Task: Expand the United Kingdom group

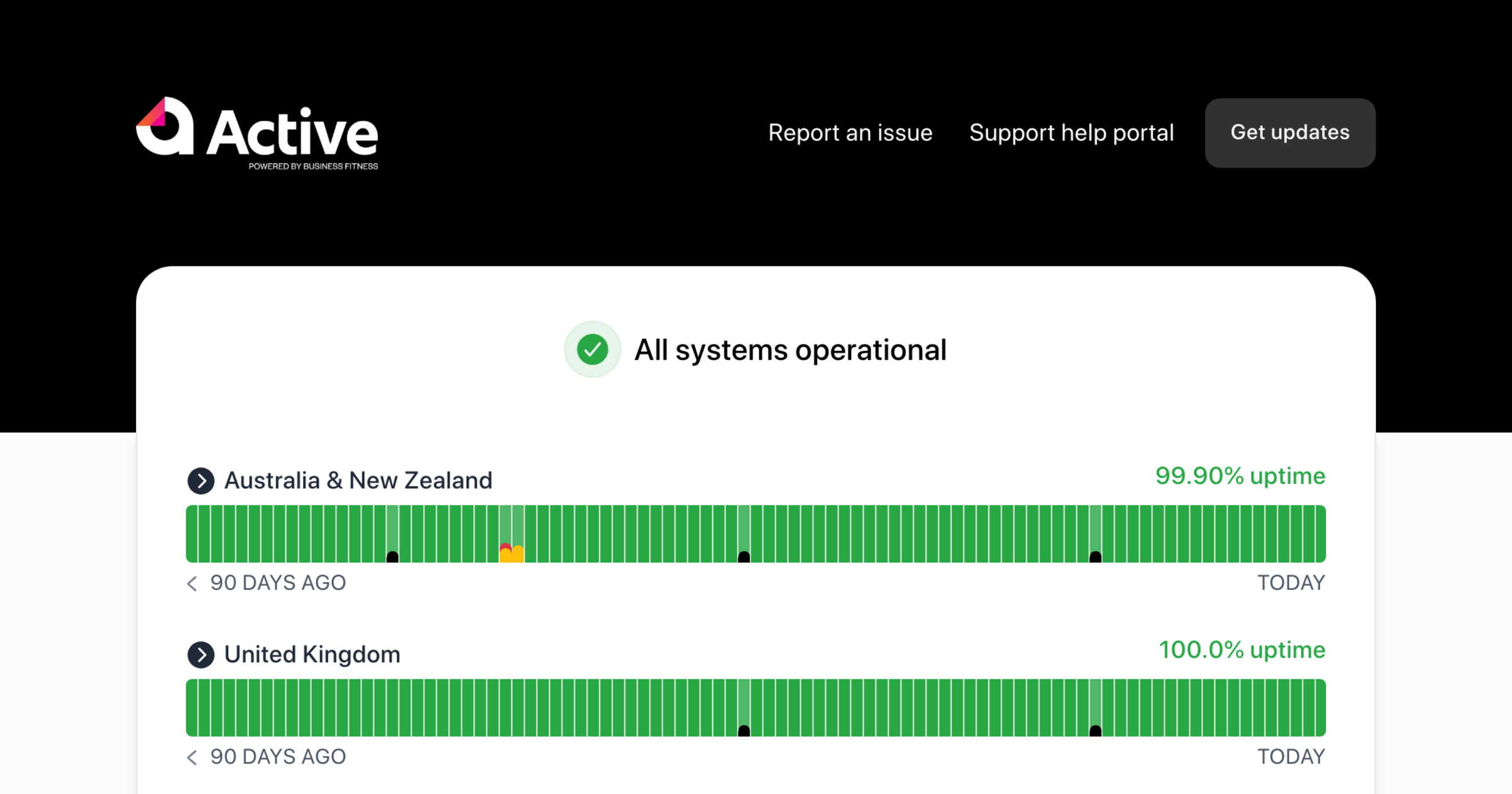Action: pos(201,655)
